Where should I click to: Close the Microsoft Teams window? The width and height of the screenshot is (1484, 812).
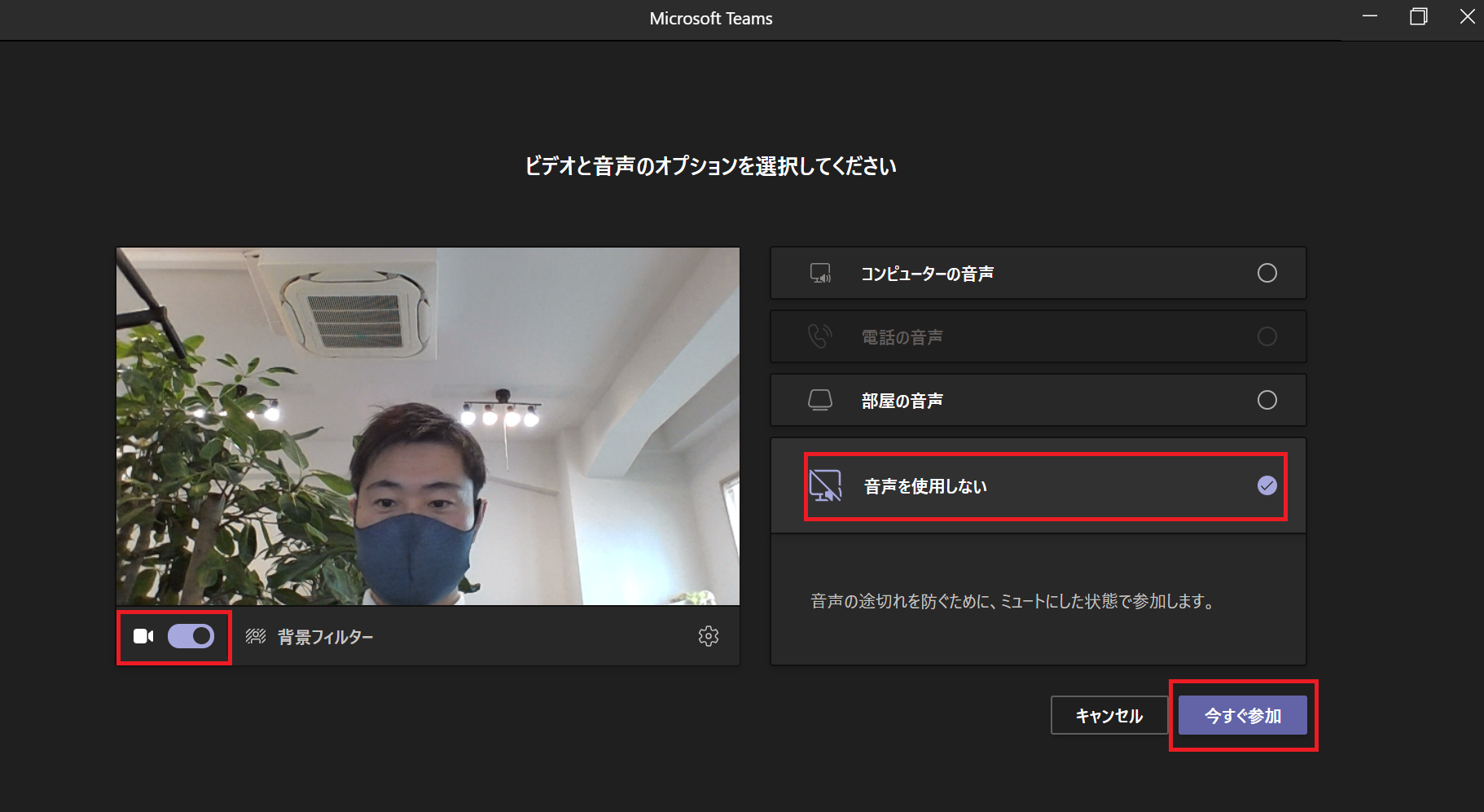click(1467, 17)
